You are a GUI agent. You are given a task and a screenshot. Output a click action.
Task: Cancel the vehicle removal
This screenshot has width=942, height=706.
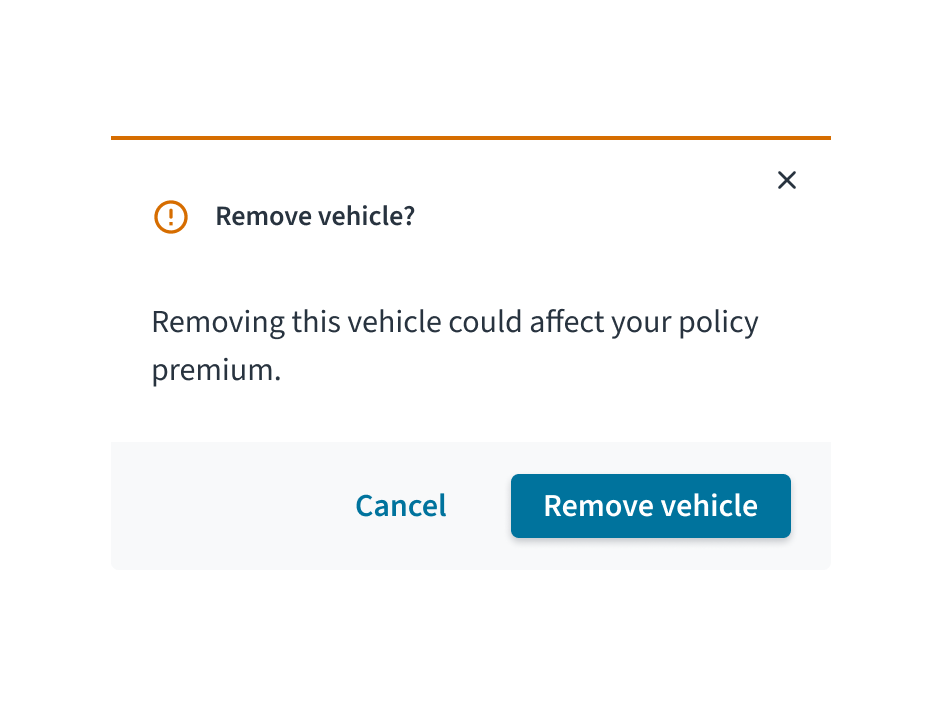[401, 506]
